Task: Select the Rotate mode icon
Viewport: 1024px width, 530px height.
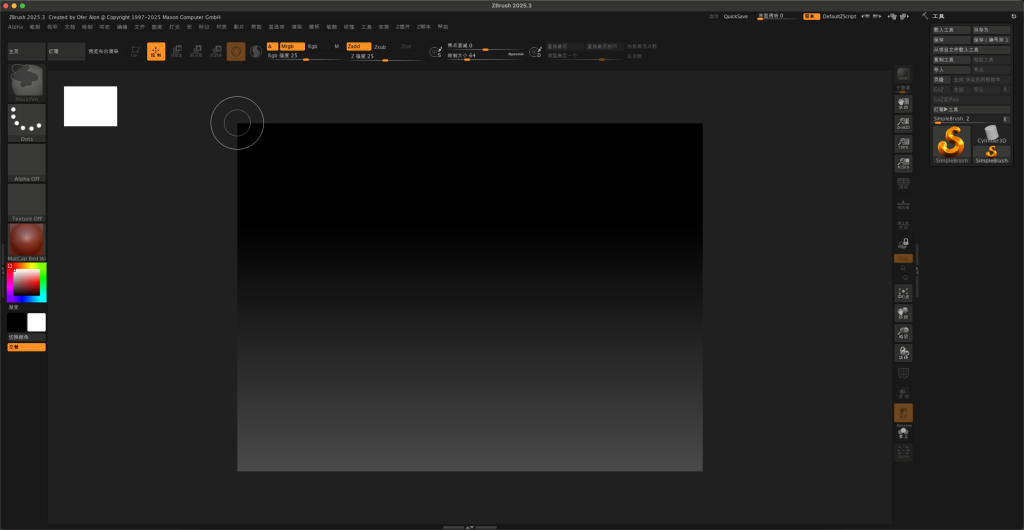Action: (216, 52)
